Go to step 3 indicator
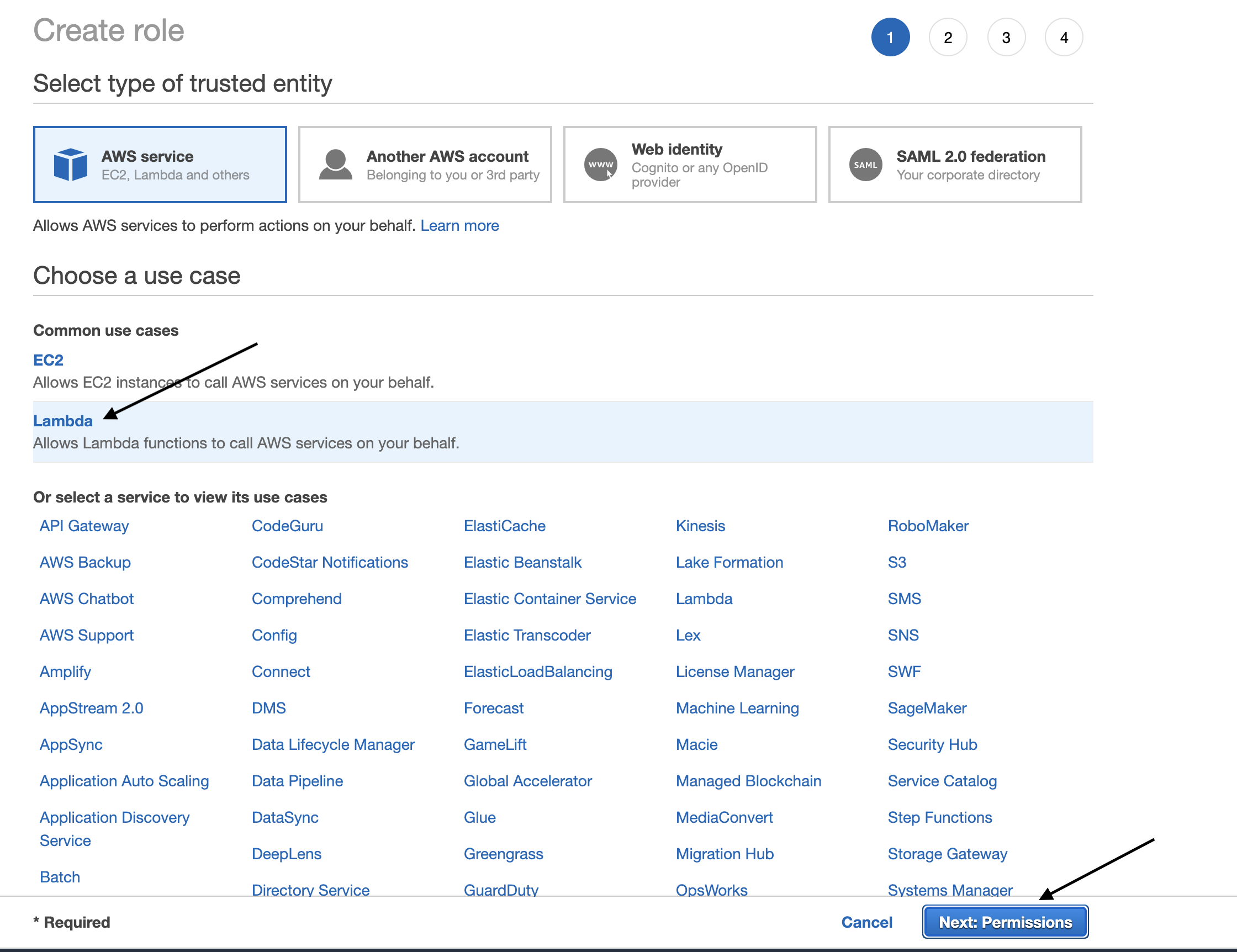Screen dimensions: 1237x952 click(1007, 38)
